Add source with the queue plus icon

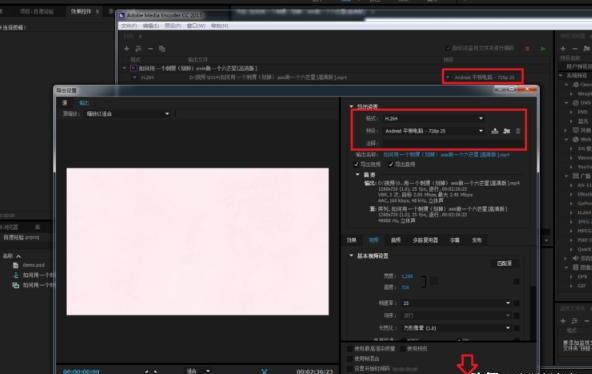(127, 49)
